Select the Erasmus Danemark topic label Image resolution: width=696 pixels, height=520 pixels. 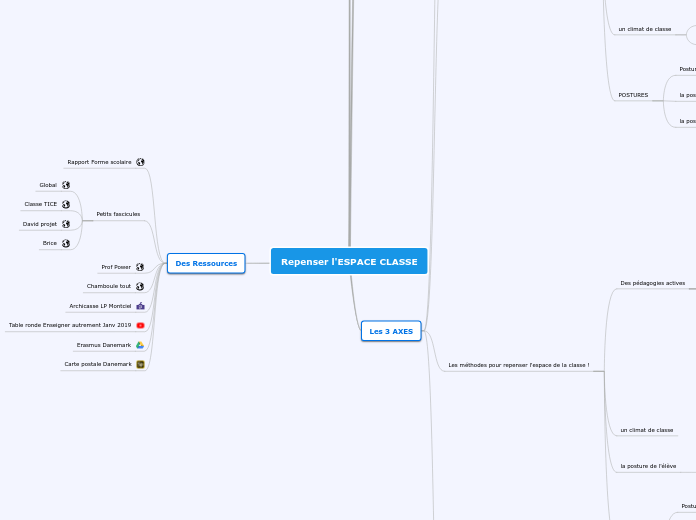point(104,345)
